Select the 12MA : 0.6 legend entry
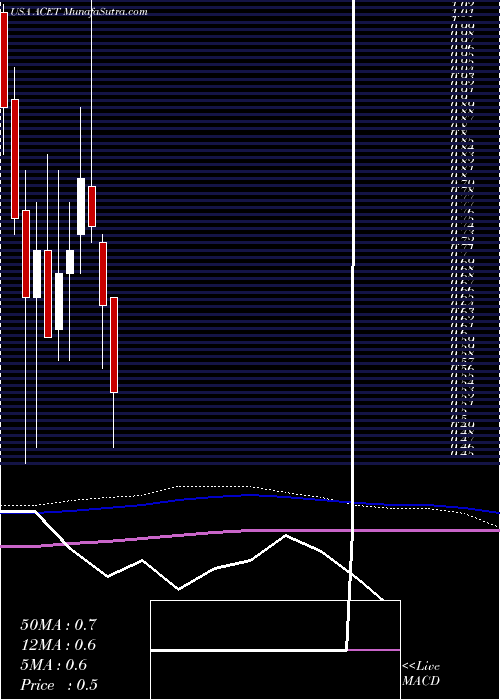Screen dimensions: 500x700 [x=58, y=645]
